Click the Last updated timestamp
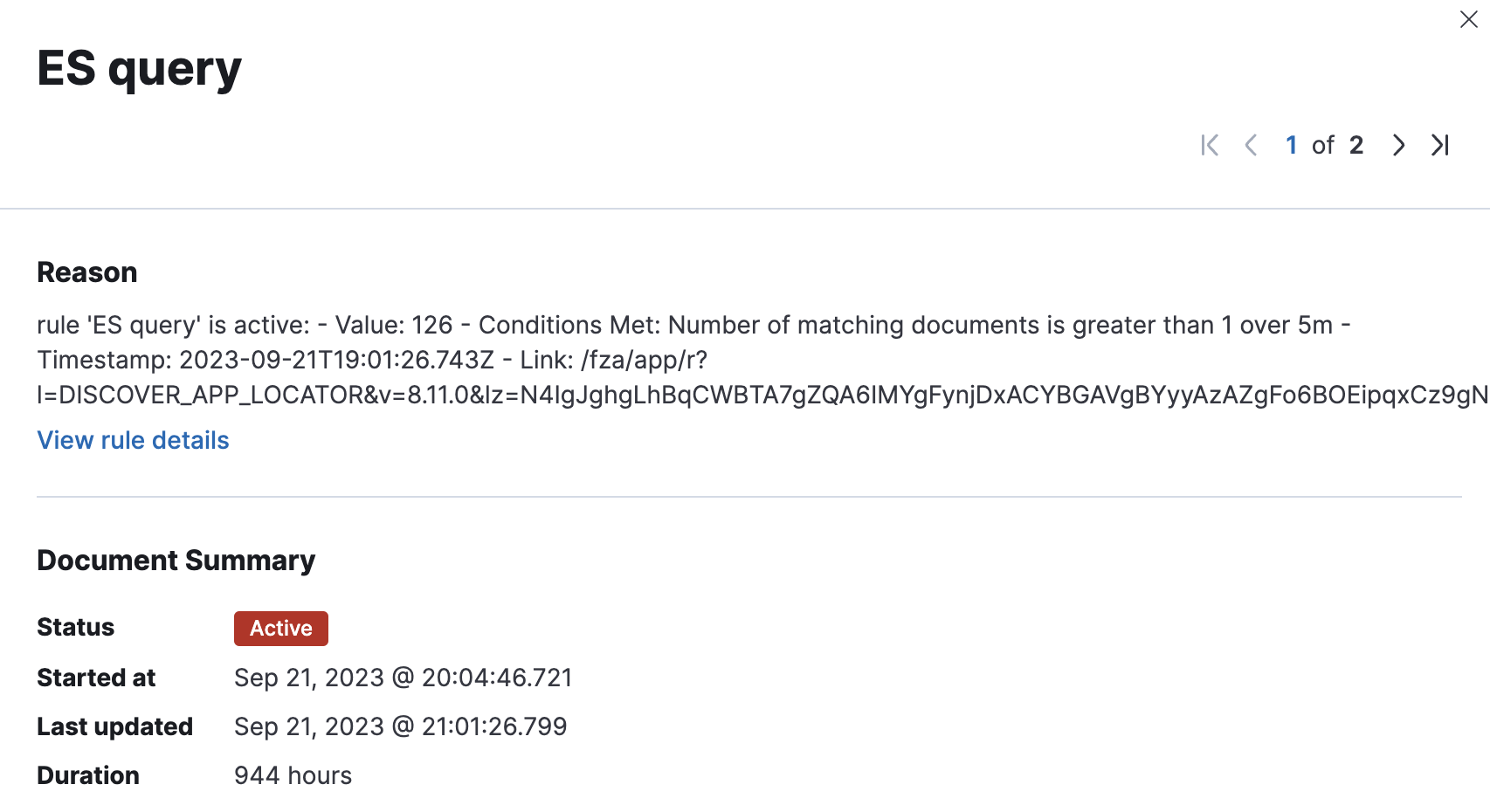This screenshot has height=812, width=1490. (400, 726)
